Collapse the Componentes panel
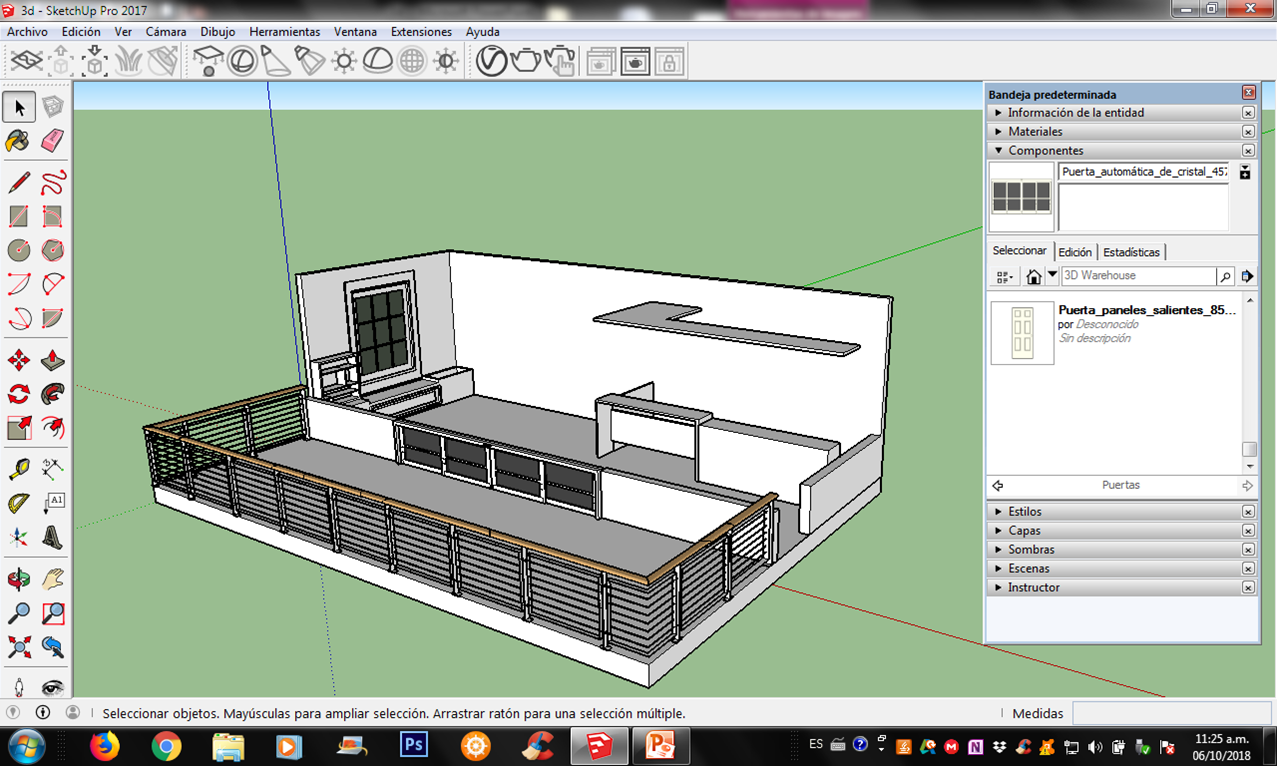 [1045, 151]
